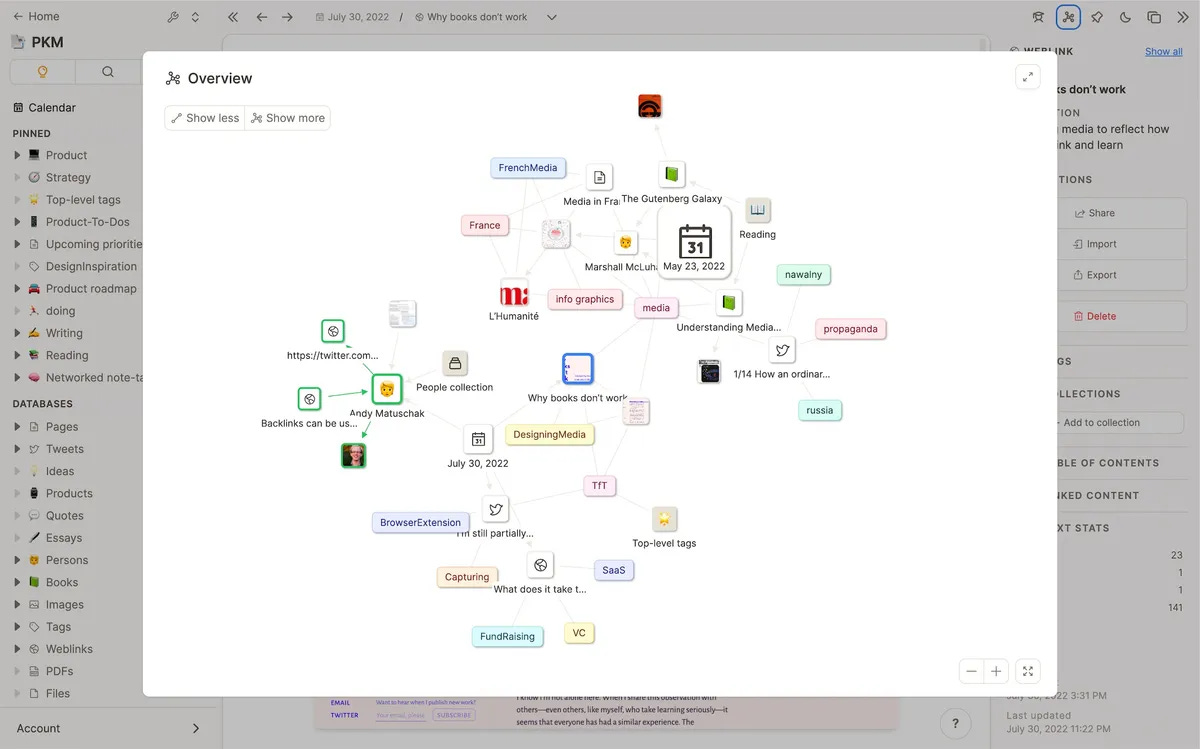This screenshot has width=1200, height=749.
Task: Open the Calendar in sidebar
Action: coord(44,107)
